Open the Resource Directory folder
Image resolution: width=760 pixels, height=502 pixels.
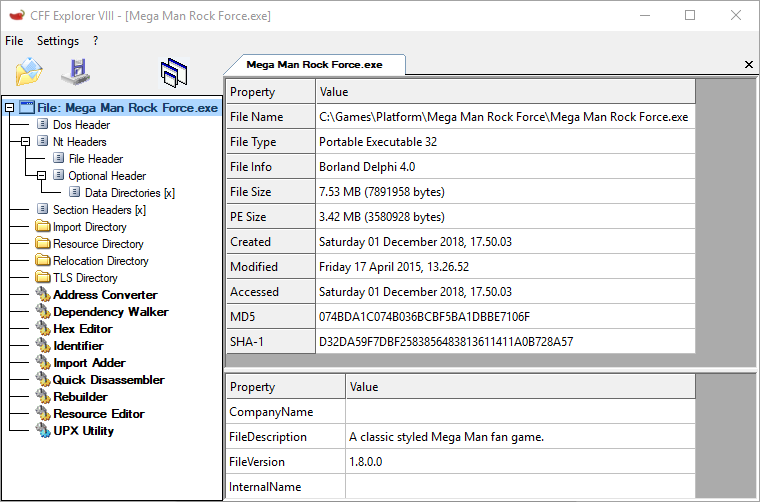(x=98, y=244)
